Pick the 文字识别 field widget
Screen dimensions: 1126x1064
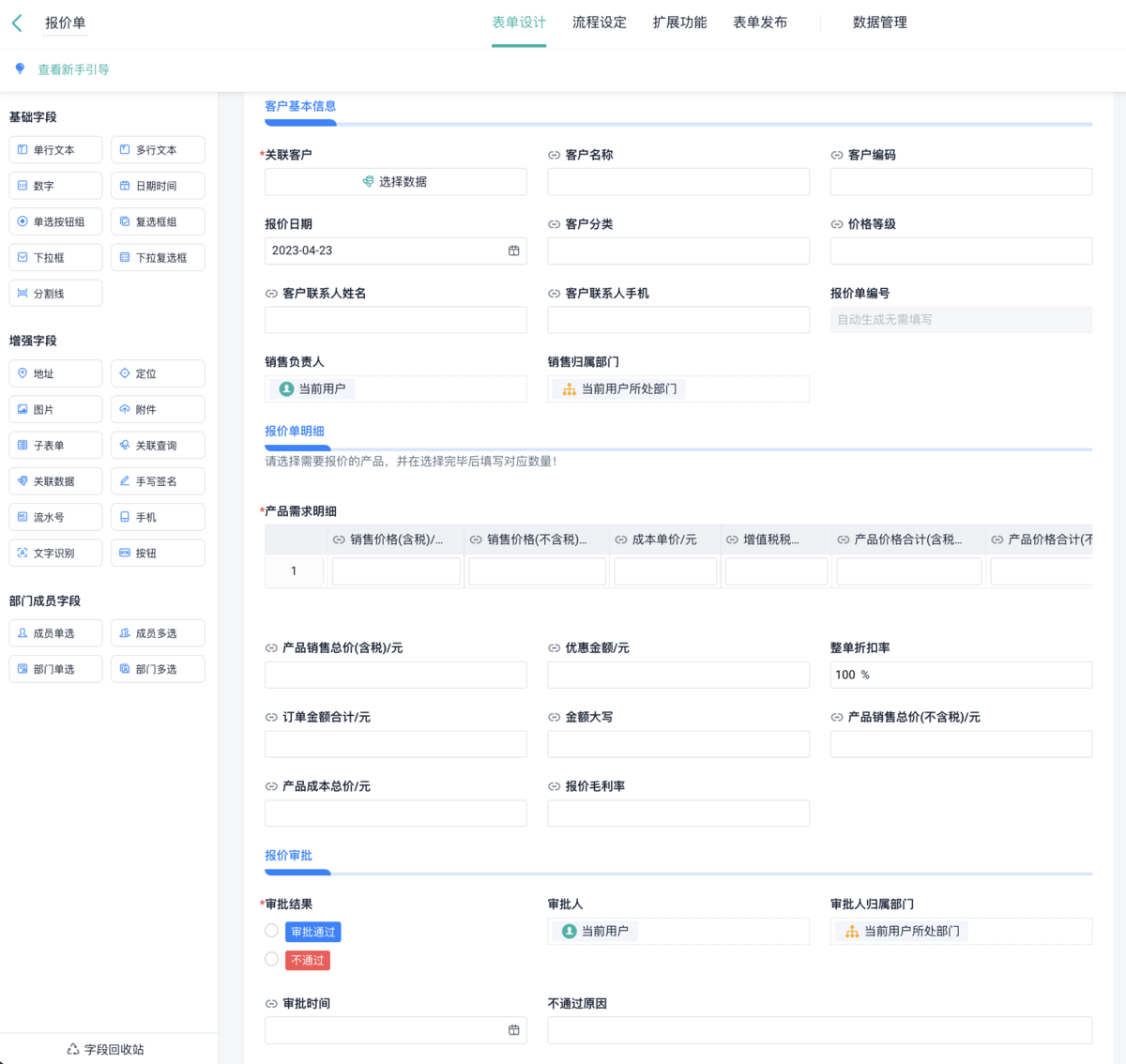(x=55, y=553)
